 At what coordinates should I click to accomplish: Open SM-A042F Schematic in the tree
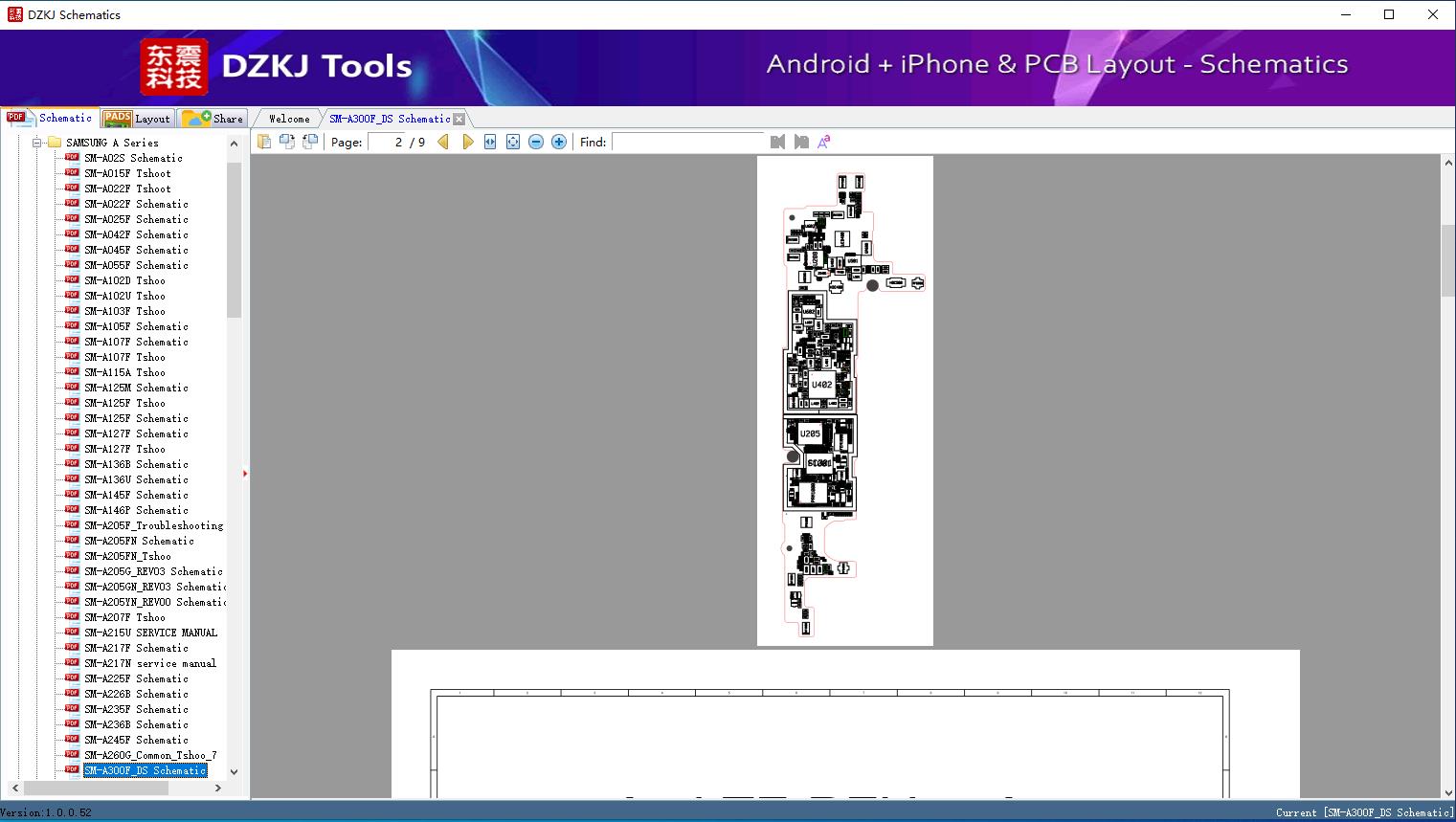pos(136,234)
